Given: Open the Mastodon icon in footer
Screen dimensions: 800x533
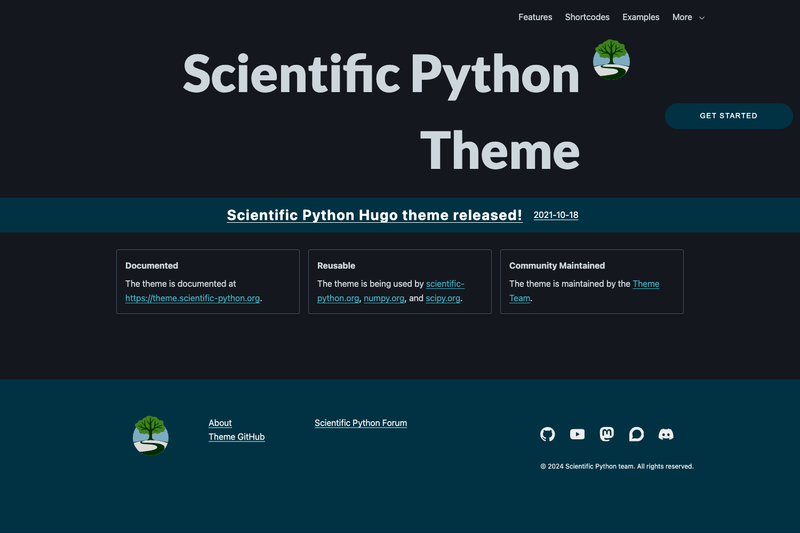Looking at the screenshot, I should click(x=607, y=434).
